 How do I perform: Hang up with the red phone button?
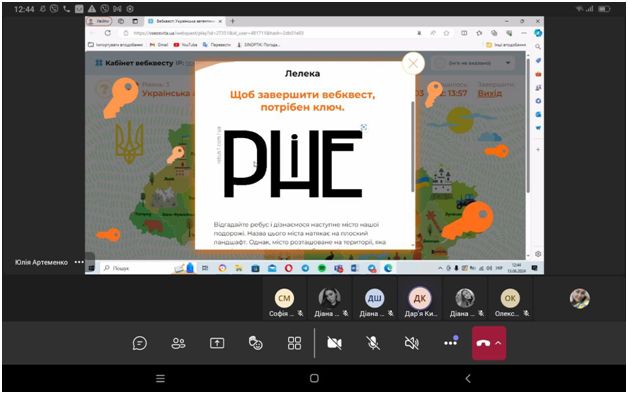tap(483, 343)
